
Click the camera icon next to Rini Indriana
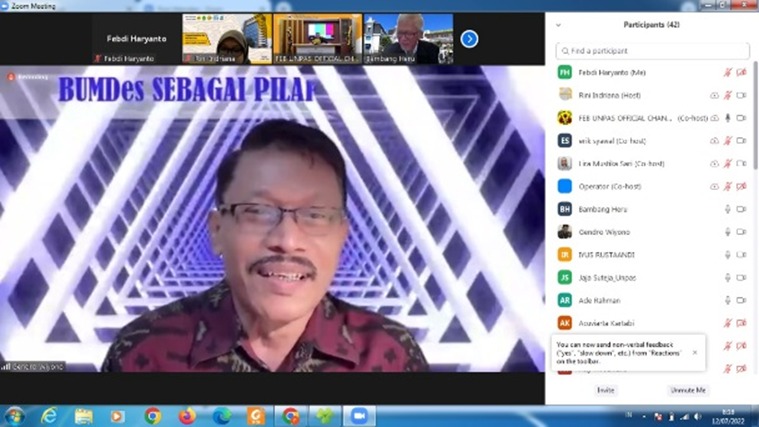point(741,95)
